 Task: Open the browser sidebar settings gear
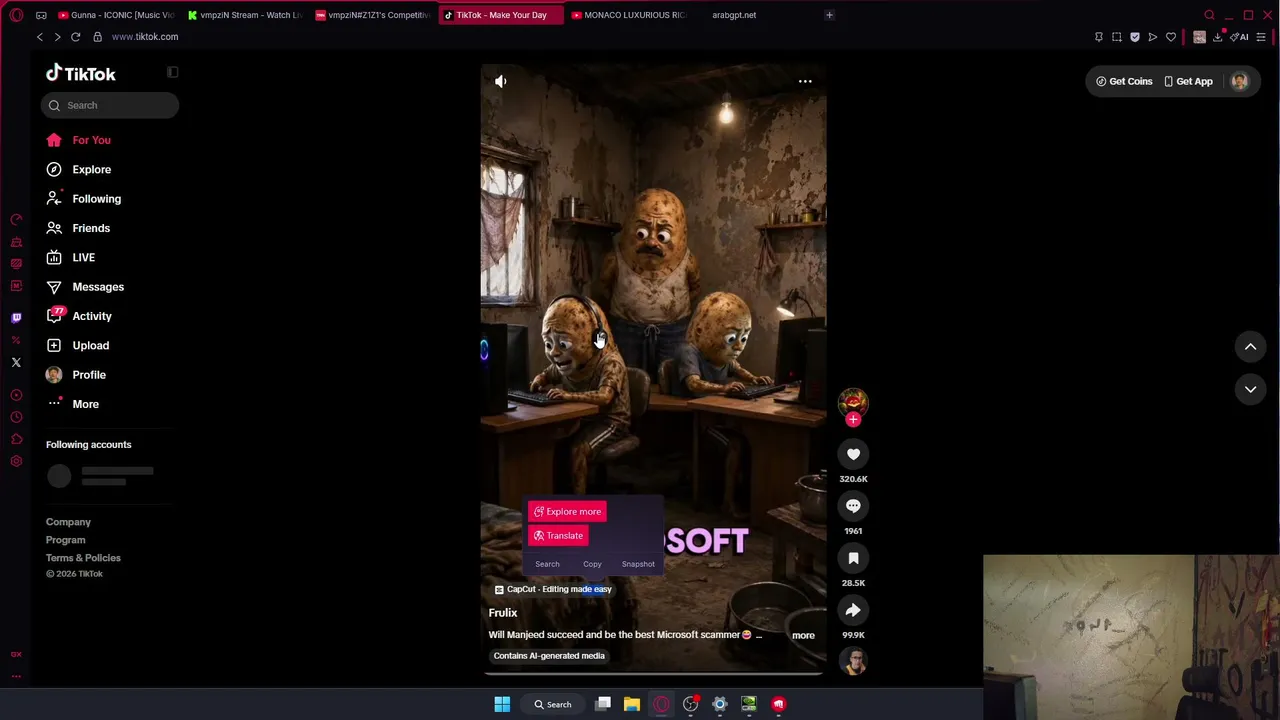point(16,461)
